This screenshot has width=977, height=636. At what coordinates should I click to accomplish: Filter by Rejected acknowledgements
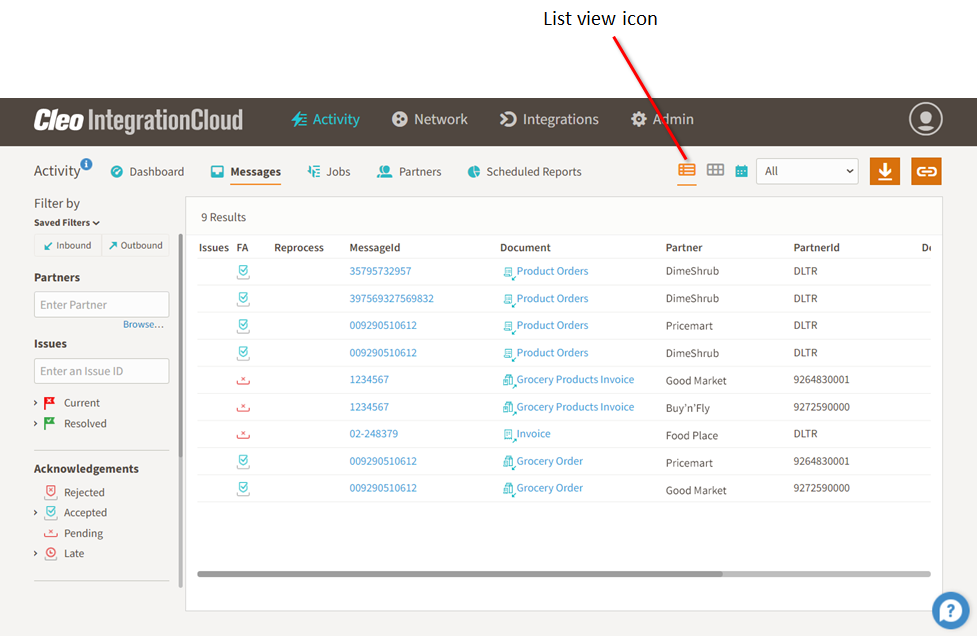[x=84, y=492]
